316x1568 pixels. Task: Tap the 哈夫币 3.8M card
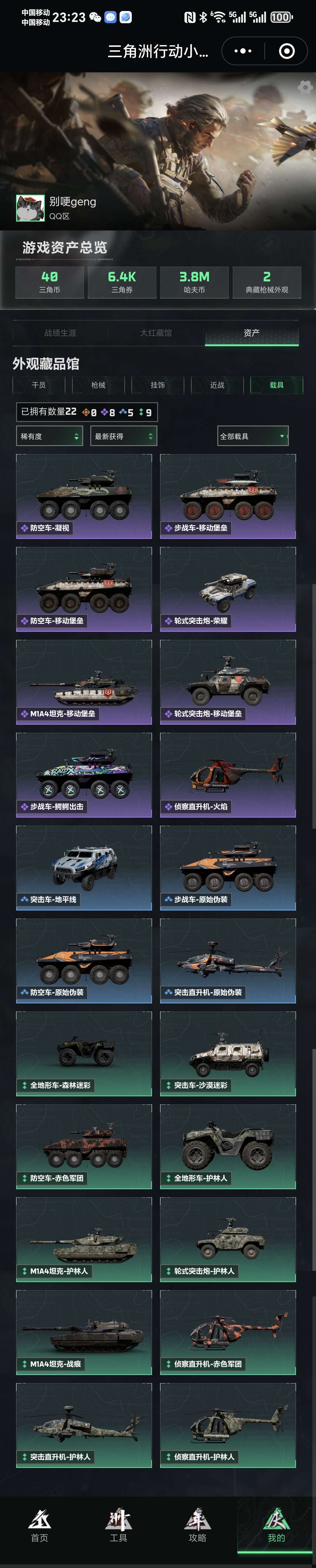point(194,282)
